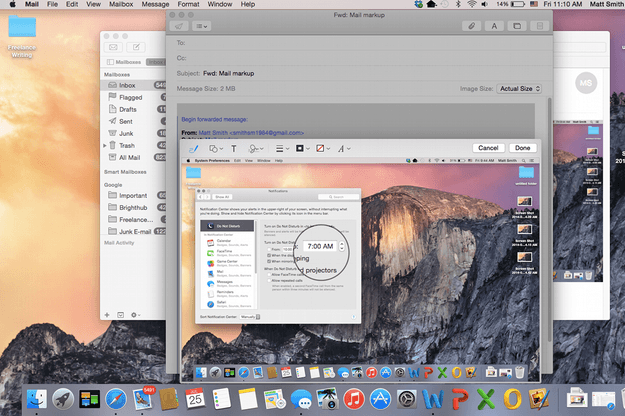Launch Microsoft PowerPoint from the Dock
This screenshot has width=625, height=416.
460,399
